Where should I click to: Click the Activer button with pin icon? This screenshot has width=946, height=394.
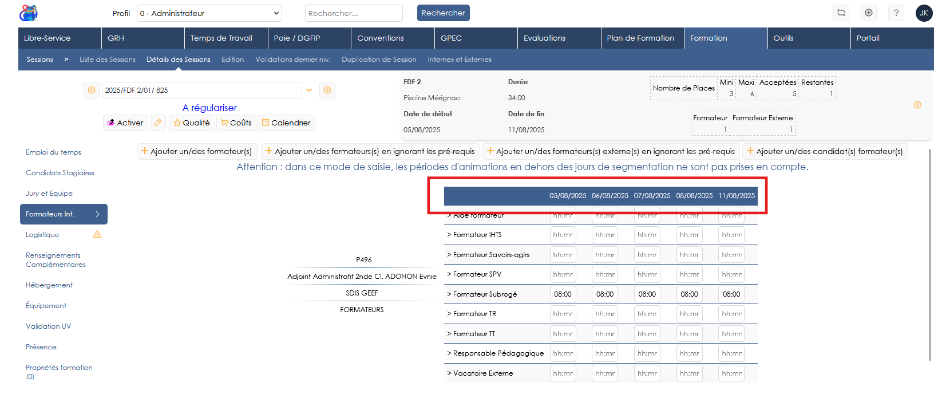click(x=125, y=122)
